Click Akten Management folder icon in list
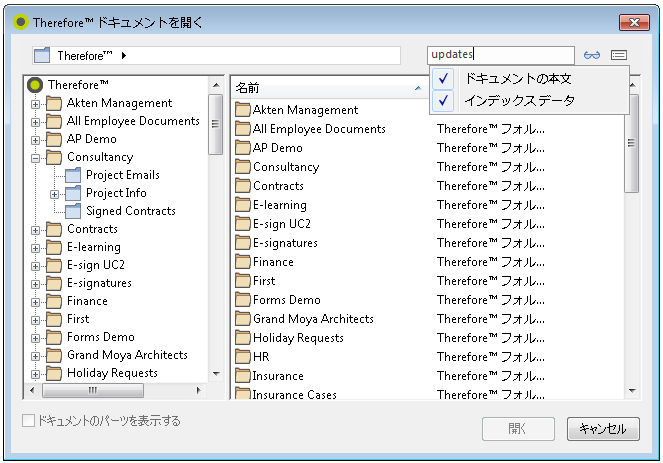The width and height of the screenshot is (663, 463). pos(243,110)
